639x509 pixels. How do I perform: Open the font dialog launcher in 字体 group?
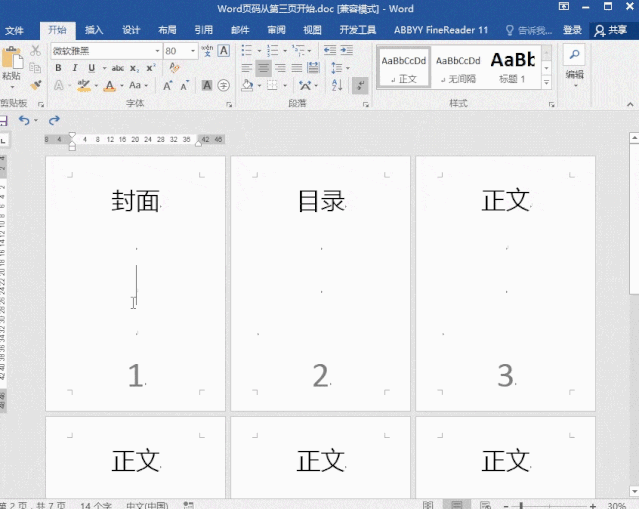tap(229, 105)
